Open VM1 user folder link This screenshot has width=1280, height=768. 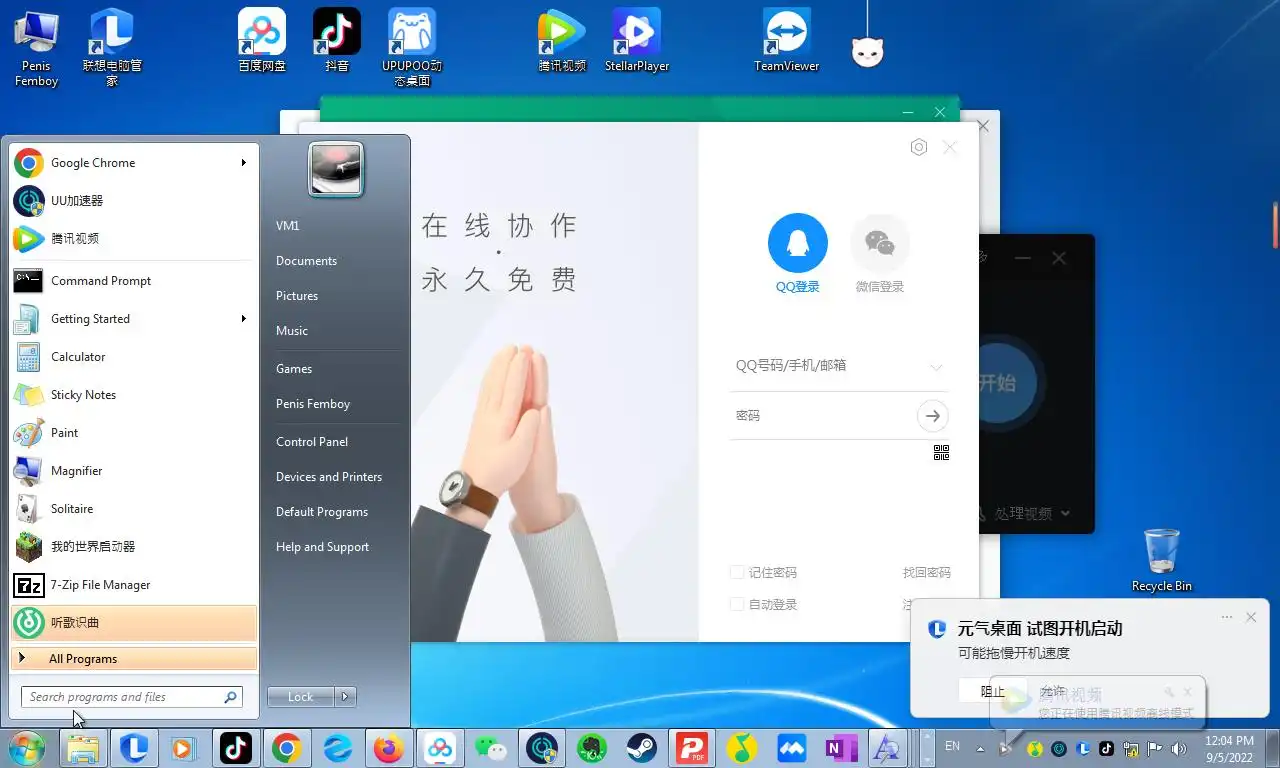point(288,226)
